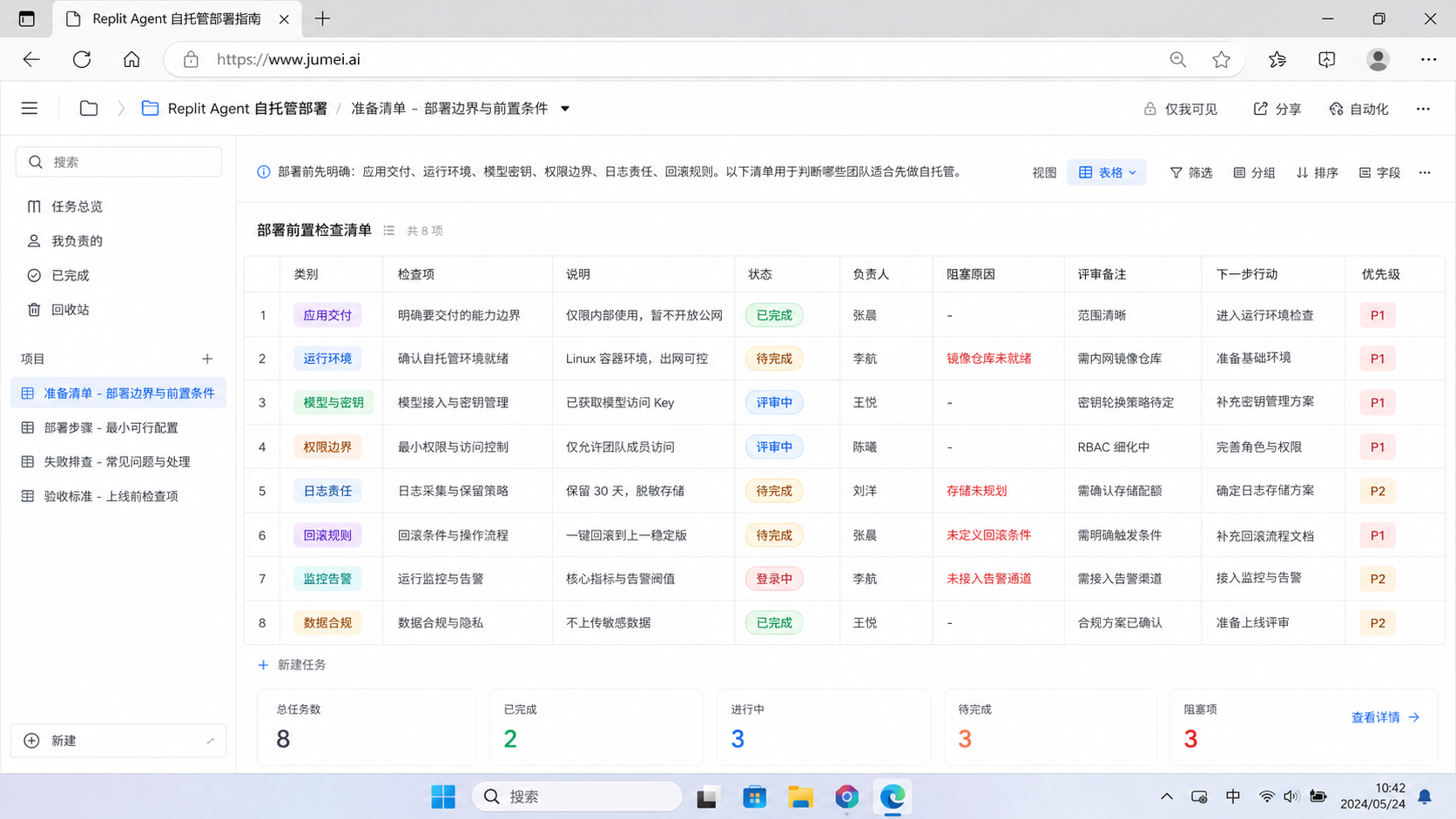The height and width of the screenshot is (819, 1456).
Task: Click Replit Agent 自托管部署 breadcrumb
Action: [247, 109]
